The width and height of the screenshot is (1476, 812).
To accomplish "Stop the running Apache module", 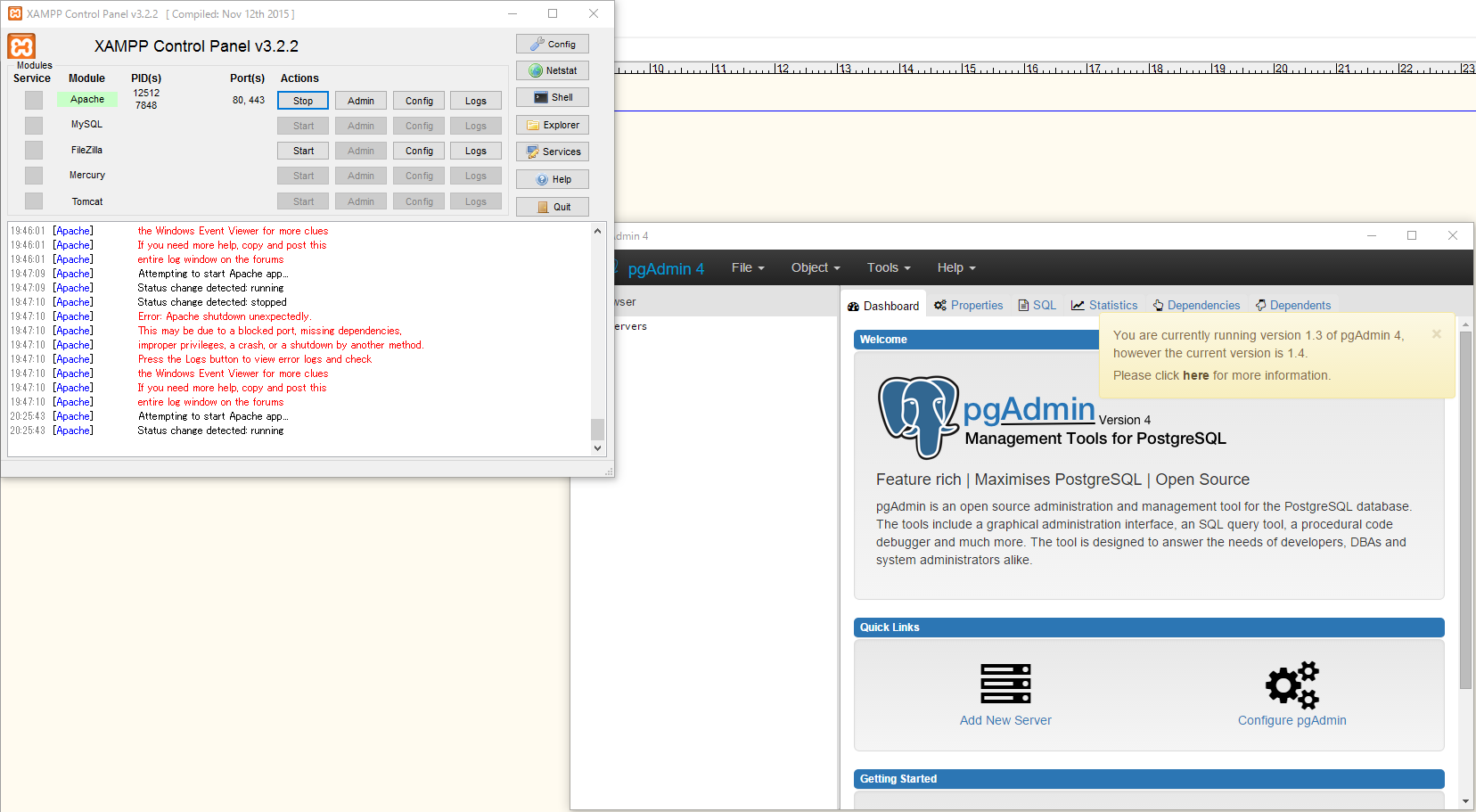I will pos(302,100).
